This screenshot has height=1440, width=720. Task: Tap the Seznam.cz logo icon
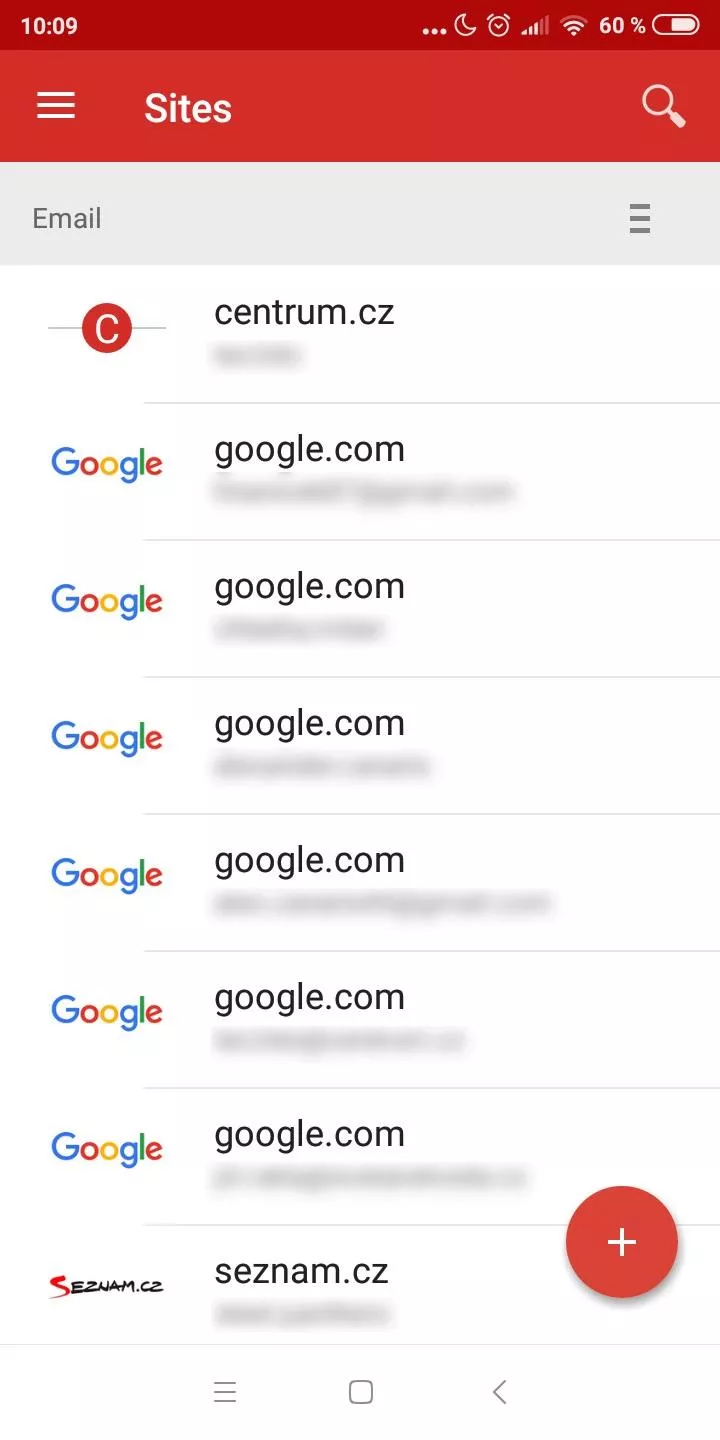click(107, 1286)
